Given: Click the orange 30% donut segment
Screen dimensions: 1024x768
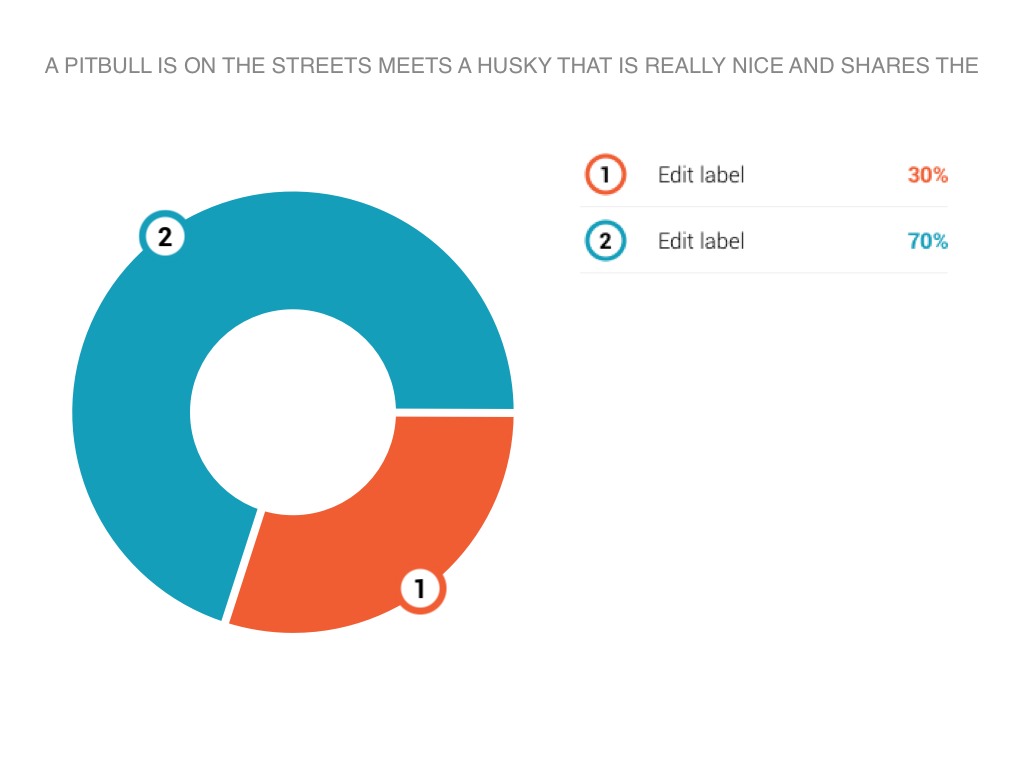Looking at the screenshot, I should (400, 520).
